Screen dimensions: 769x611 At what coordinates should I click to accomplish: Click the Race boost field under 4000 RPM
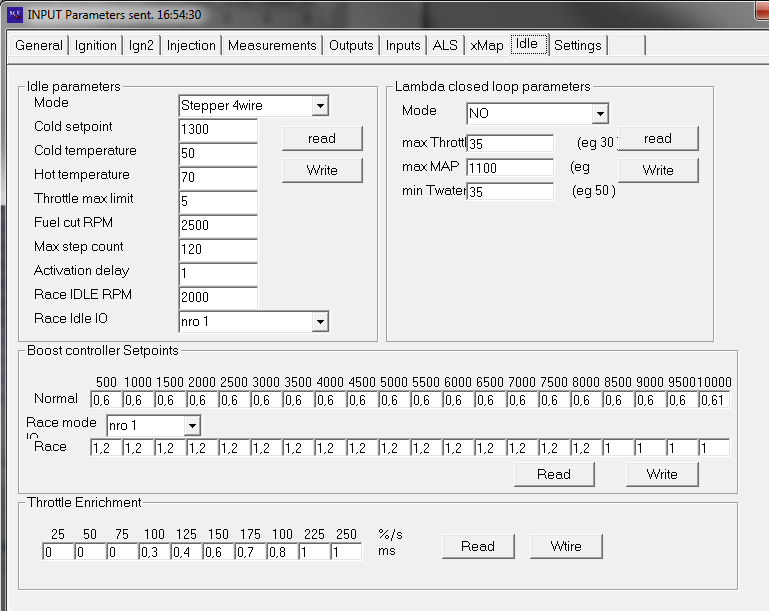[x=330, y=448]
